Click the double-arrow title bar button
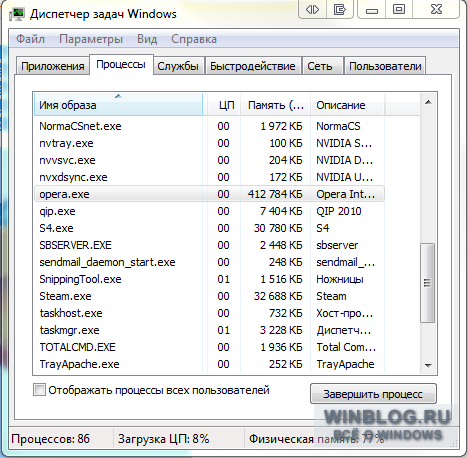This screenshot has width=468, height=458. [312, 10]
